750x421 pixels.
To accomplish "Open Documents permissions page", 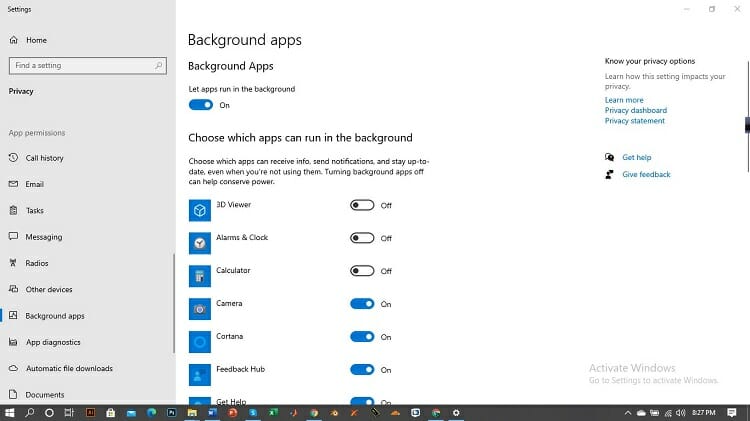I will (x=44, y=395).
